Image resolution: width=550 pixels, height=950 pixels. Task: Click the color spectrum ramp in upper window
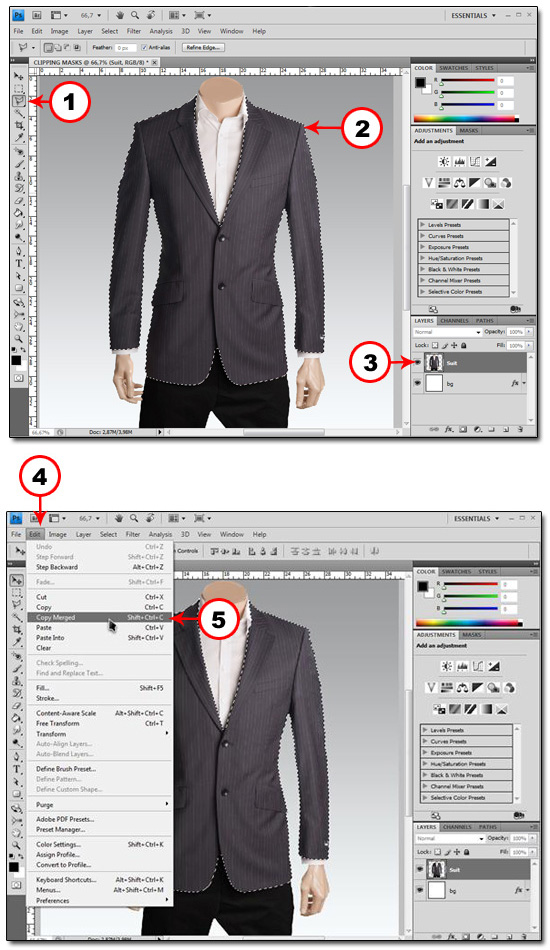tap(465, 119)
